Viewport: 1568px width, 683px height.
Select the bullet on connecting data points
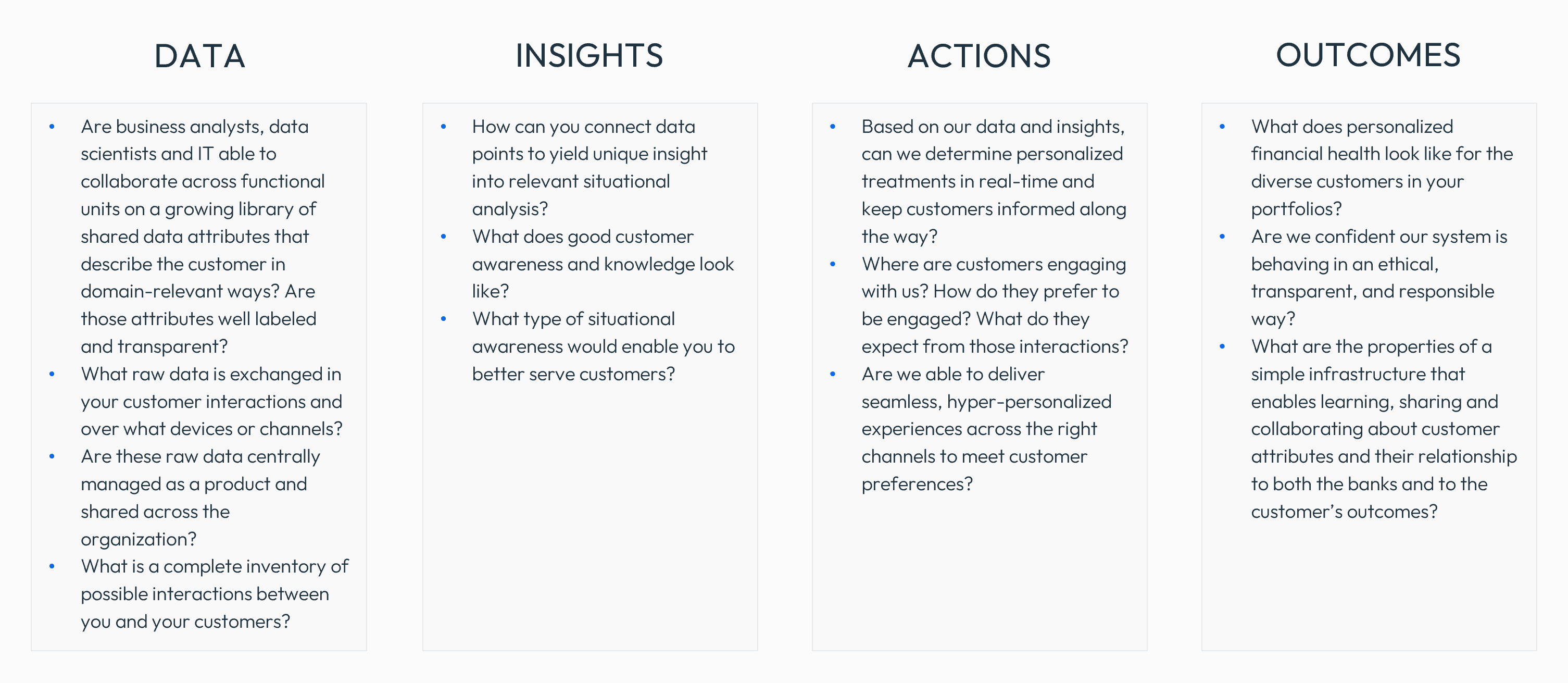pyautogui.click(x=588, y=167)
